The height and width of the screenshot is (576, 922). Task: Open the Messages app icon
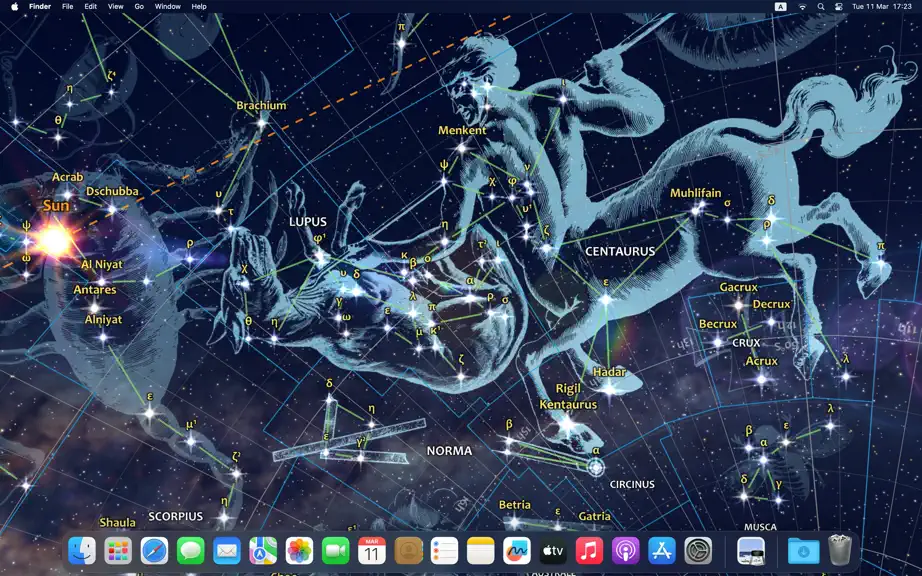point(191,551)
